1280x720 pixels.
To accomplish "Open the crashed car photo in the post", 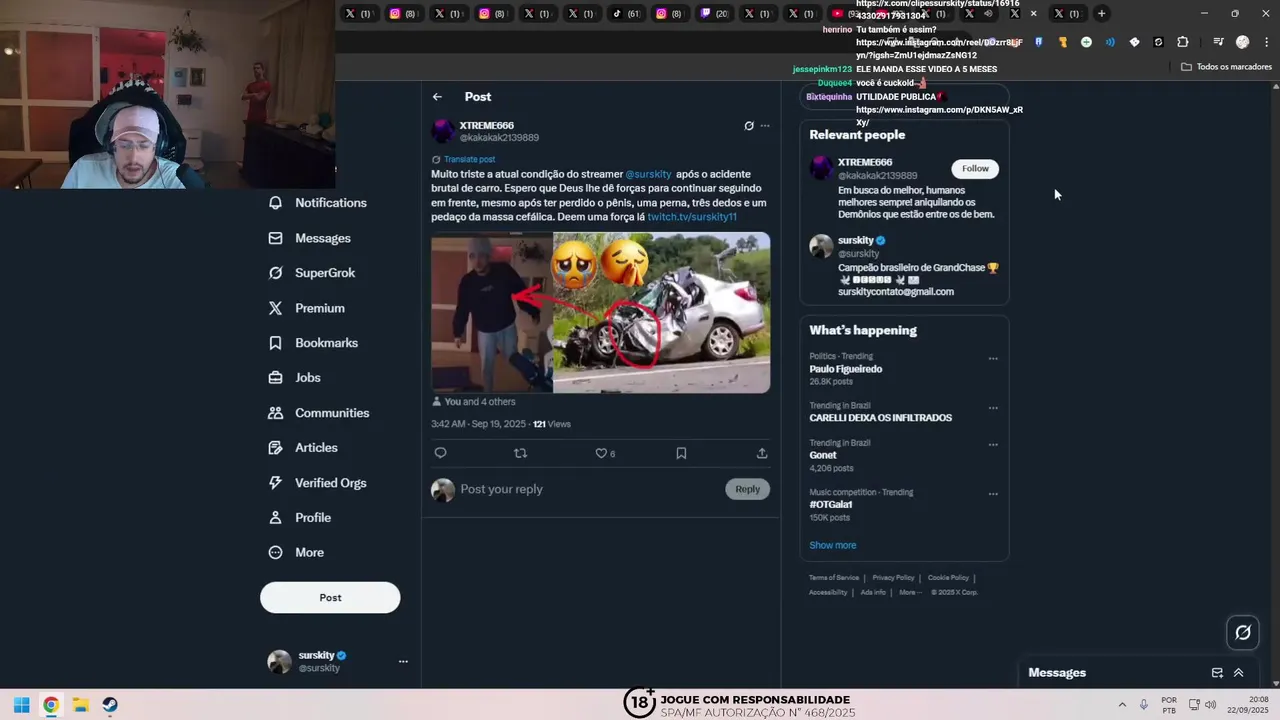I will coord(662,313).
